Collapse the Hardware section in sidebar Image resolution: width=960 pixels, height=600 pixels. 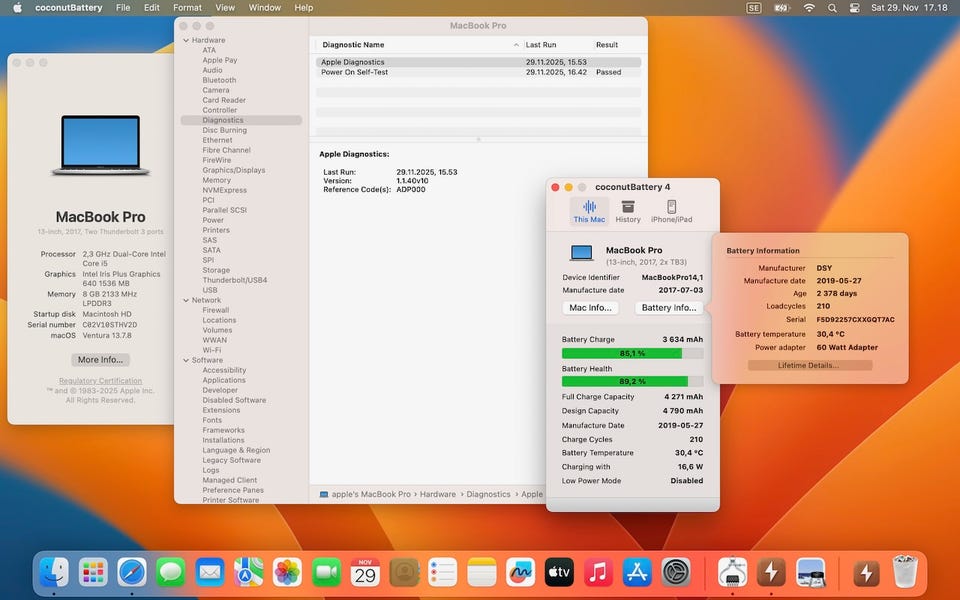185,40
